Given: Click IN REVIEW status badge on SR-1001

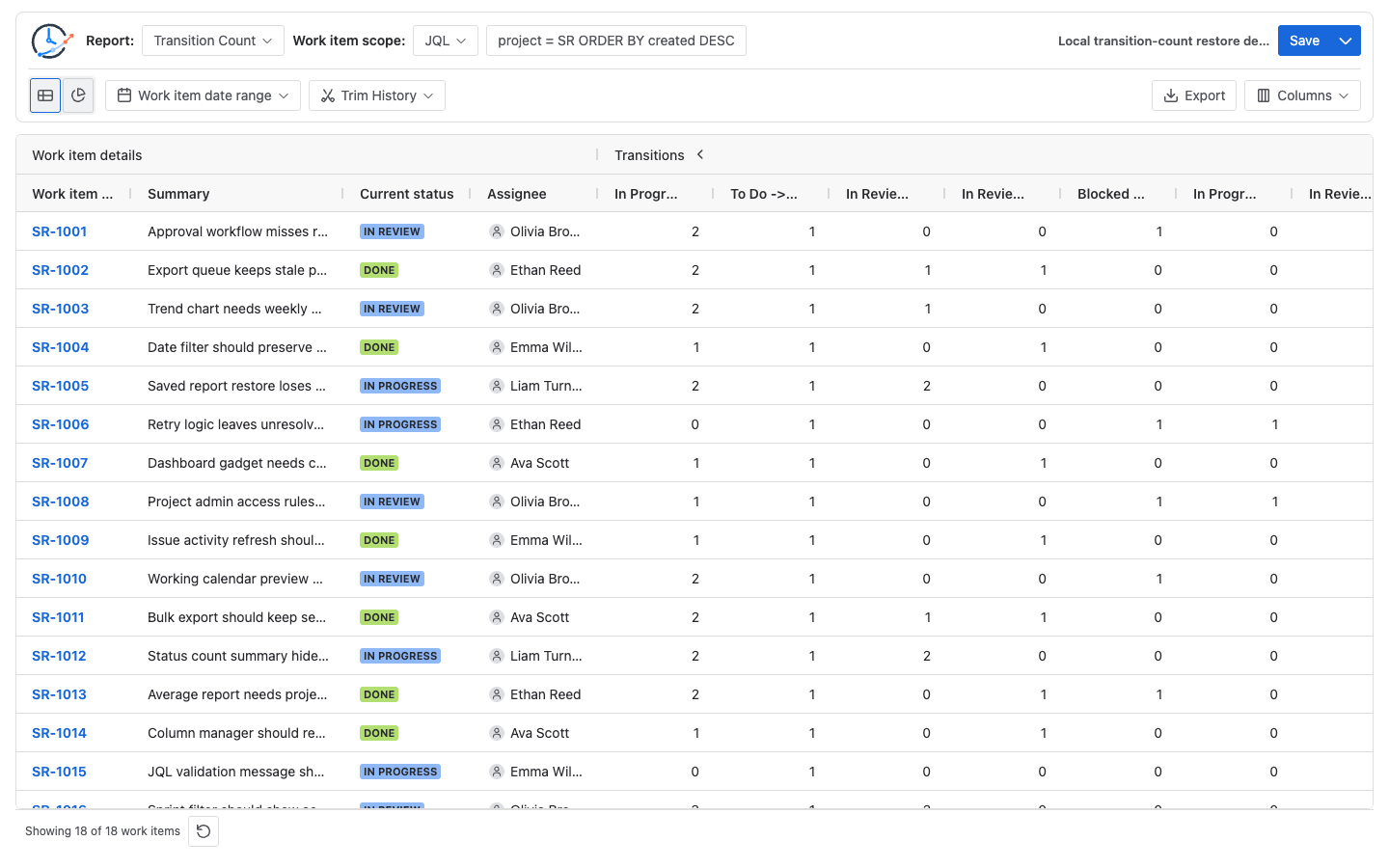Looking at the screenshot, I should (x=392, y=231).
